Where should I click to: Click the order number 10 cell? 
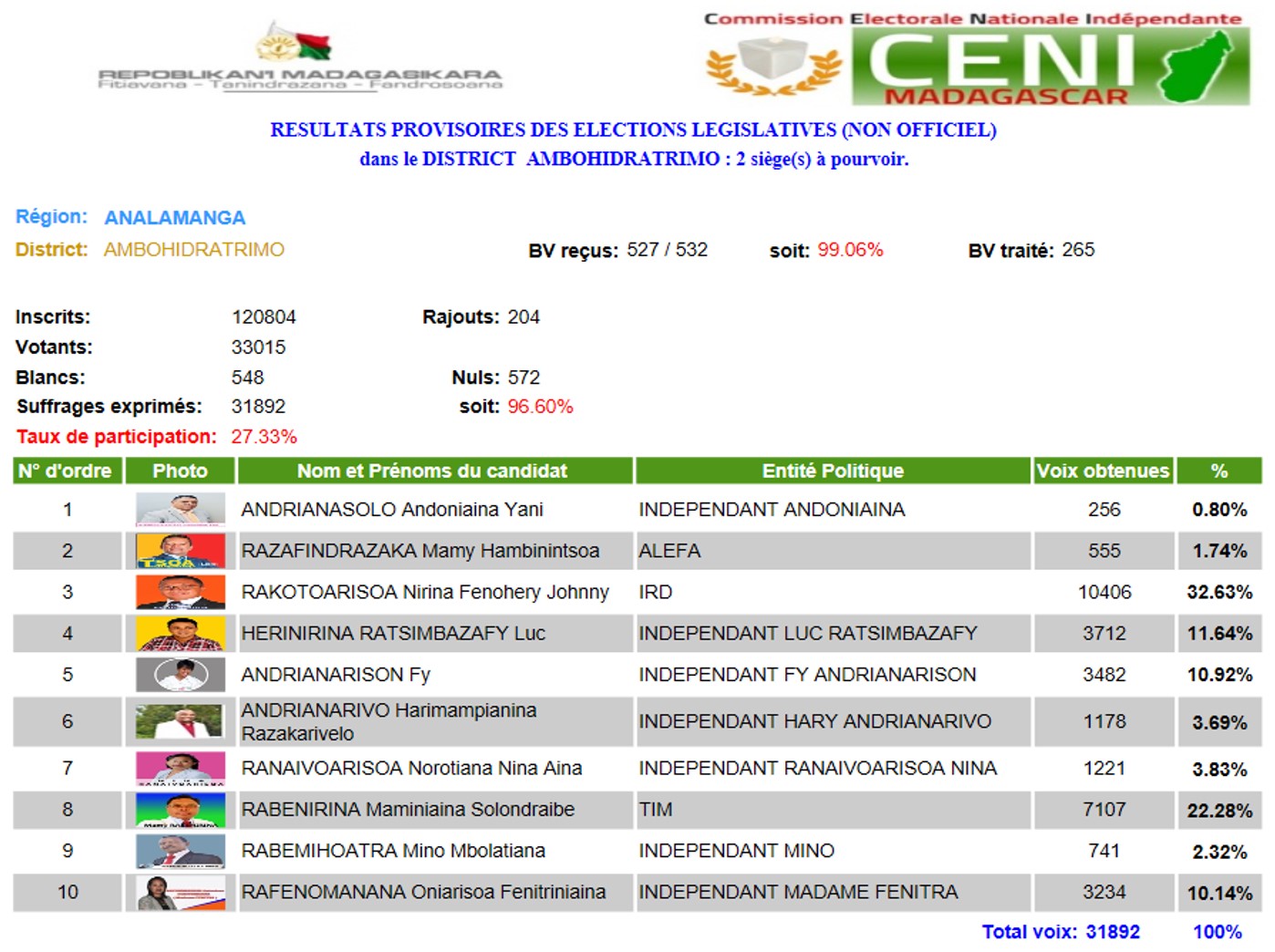tap(67, 893)
